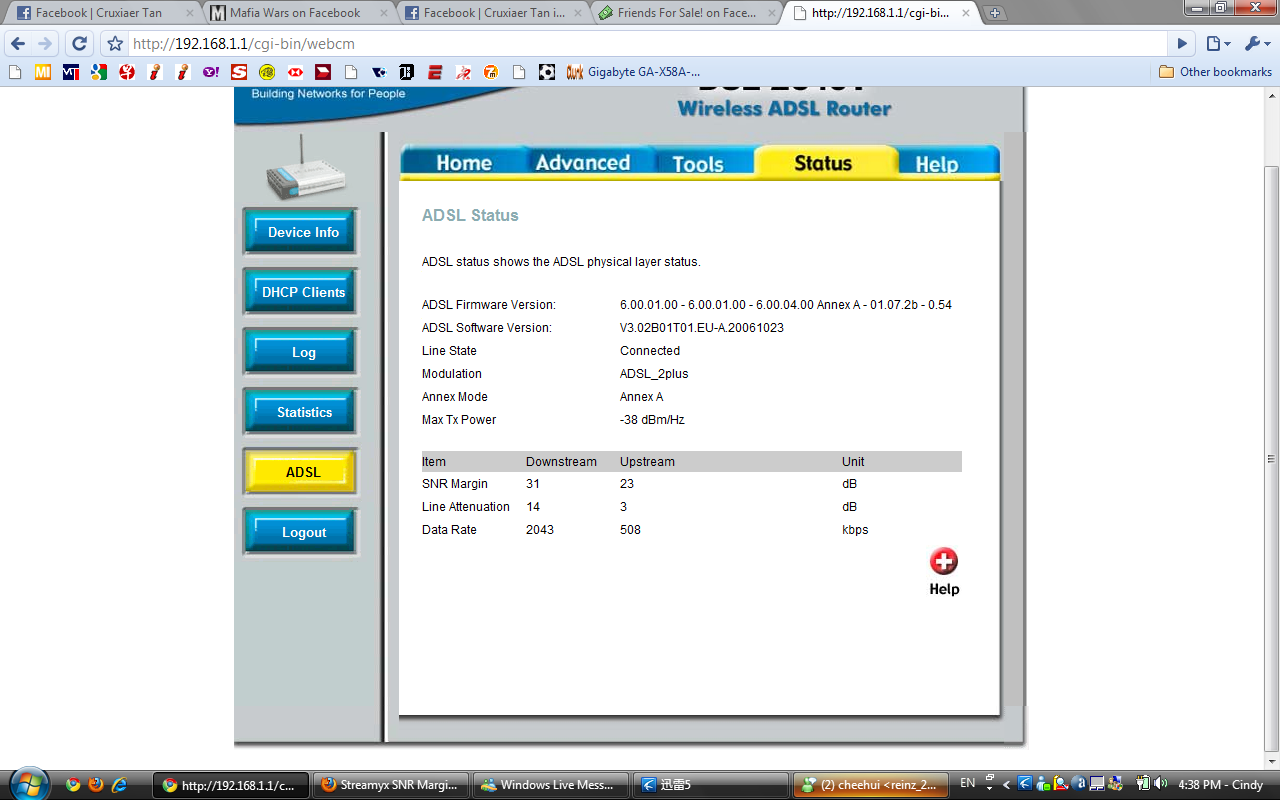Click the browser Reload button
The height and width of the screenshot is (800, 1280).
coord(80,44)
